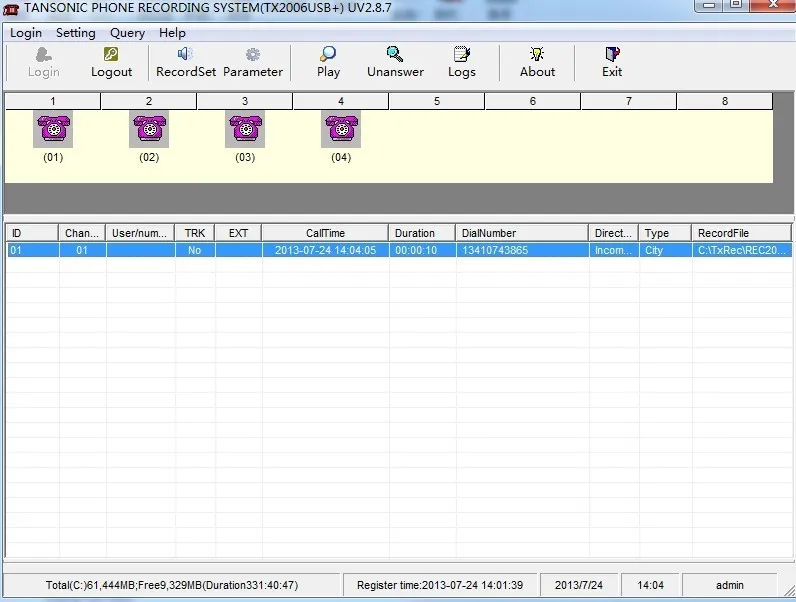Sort by the Type column header
Viewport: 796px width, 602px height.
665,233
